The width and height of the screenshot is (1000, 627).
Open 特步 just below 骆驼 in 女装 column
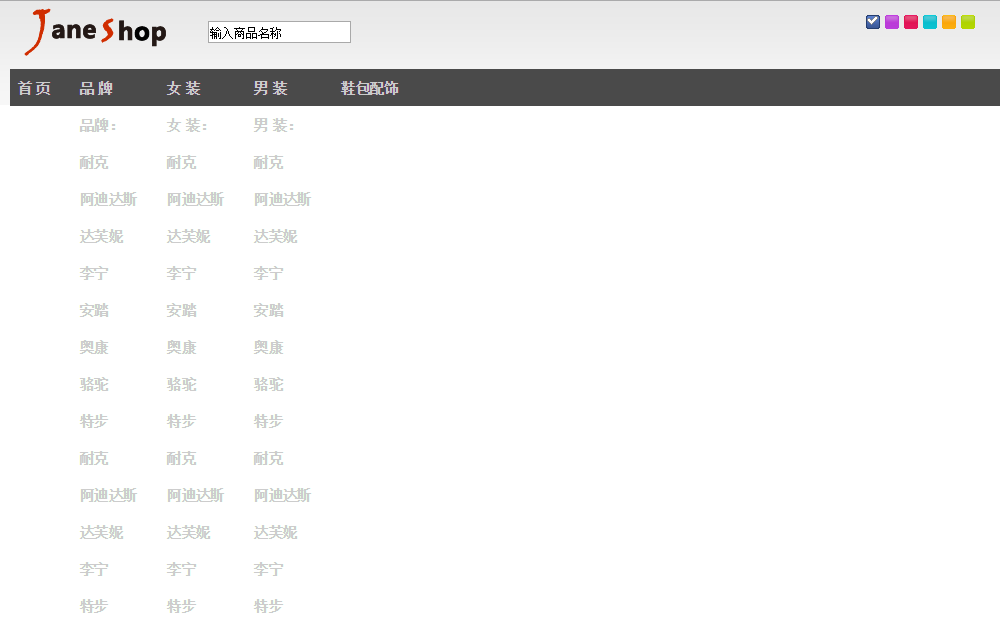[x=181, y=422]
